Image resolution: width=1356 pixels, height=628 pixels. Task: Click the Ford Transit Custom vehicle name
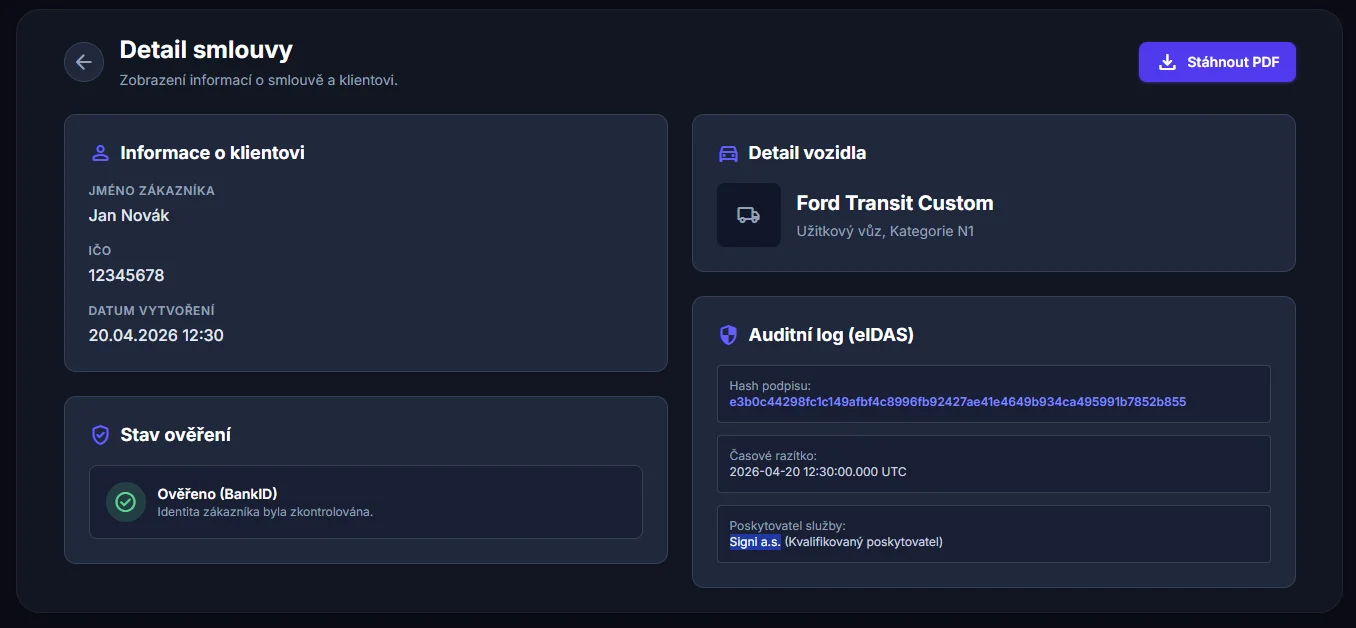click(x=894, y=203)
